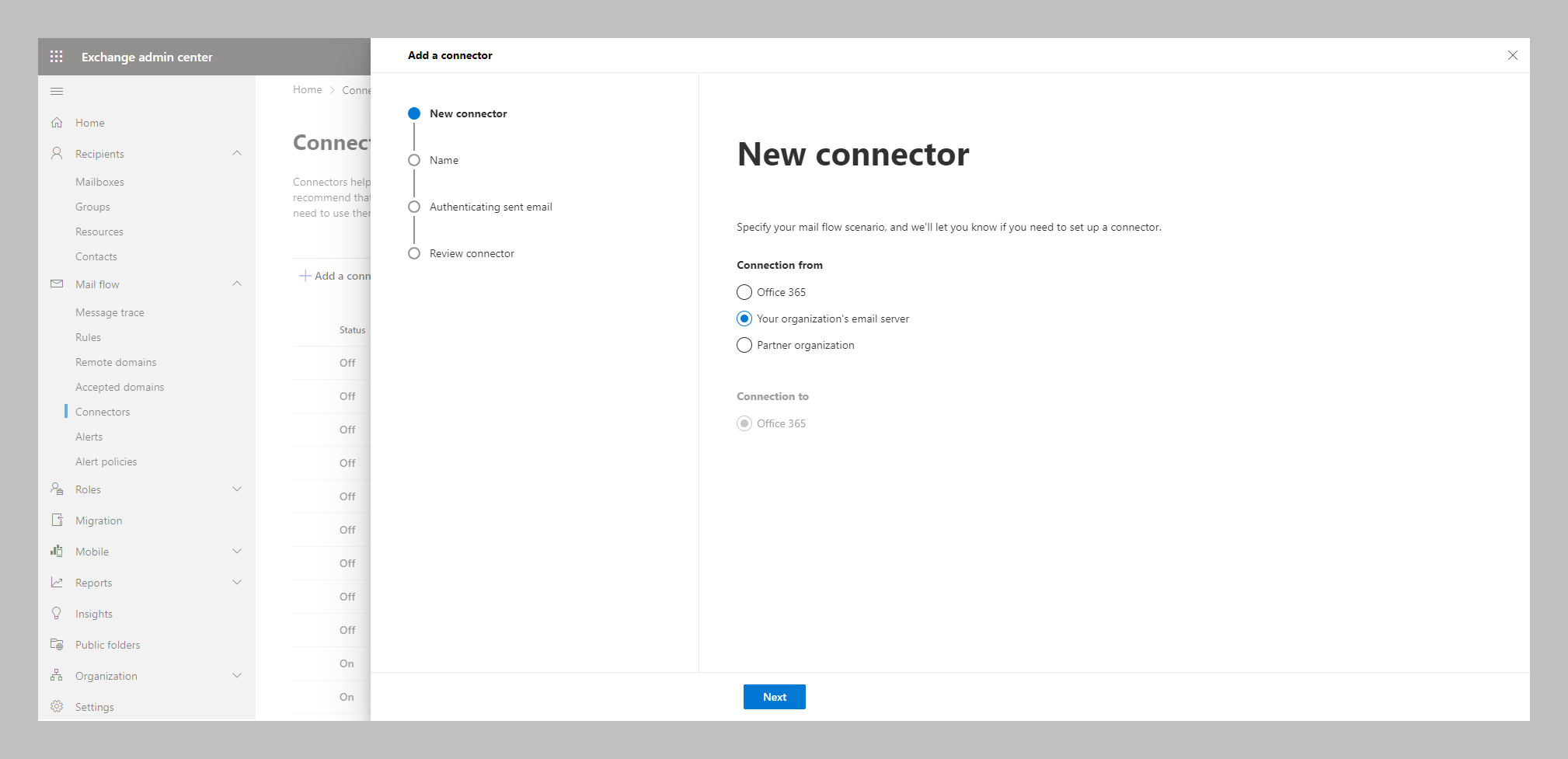The width and height of the screenshot is (1568, 759).
Task: Click the Mail flow envelope icon
Action: tap(57, 284)
